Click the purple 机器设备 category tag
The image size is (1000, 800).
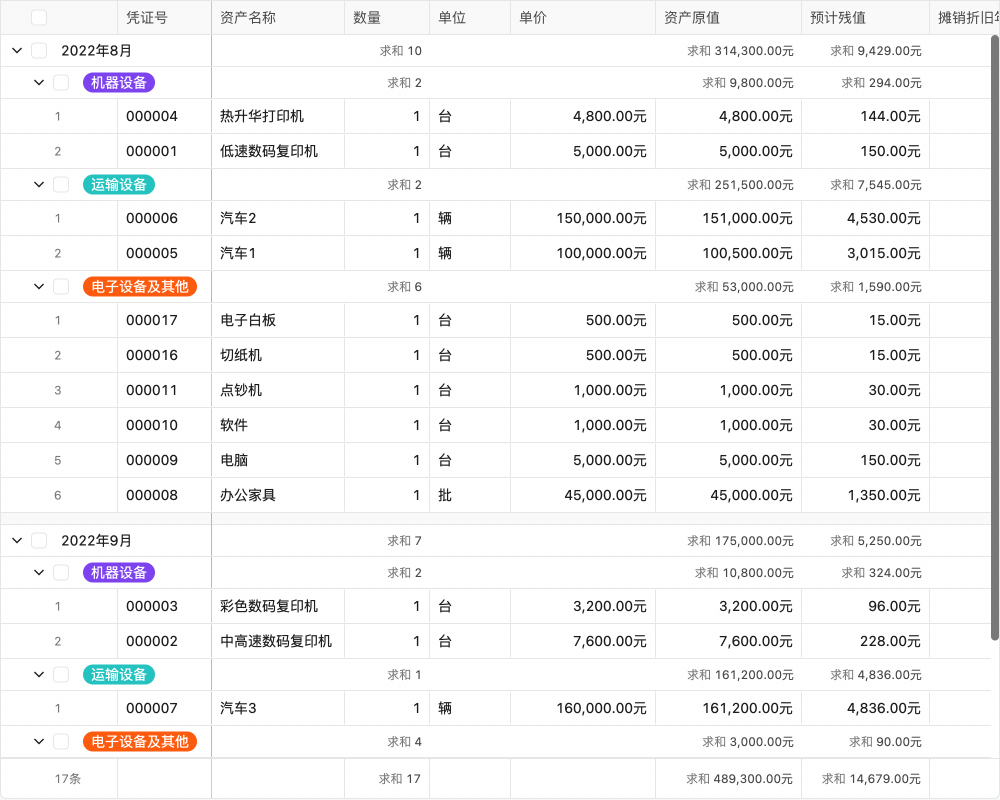[x=119, y=83]
